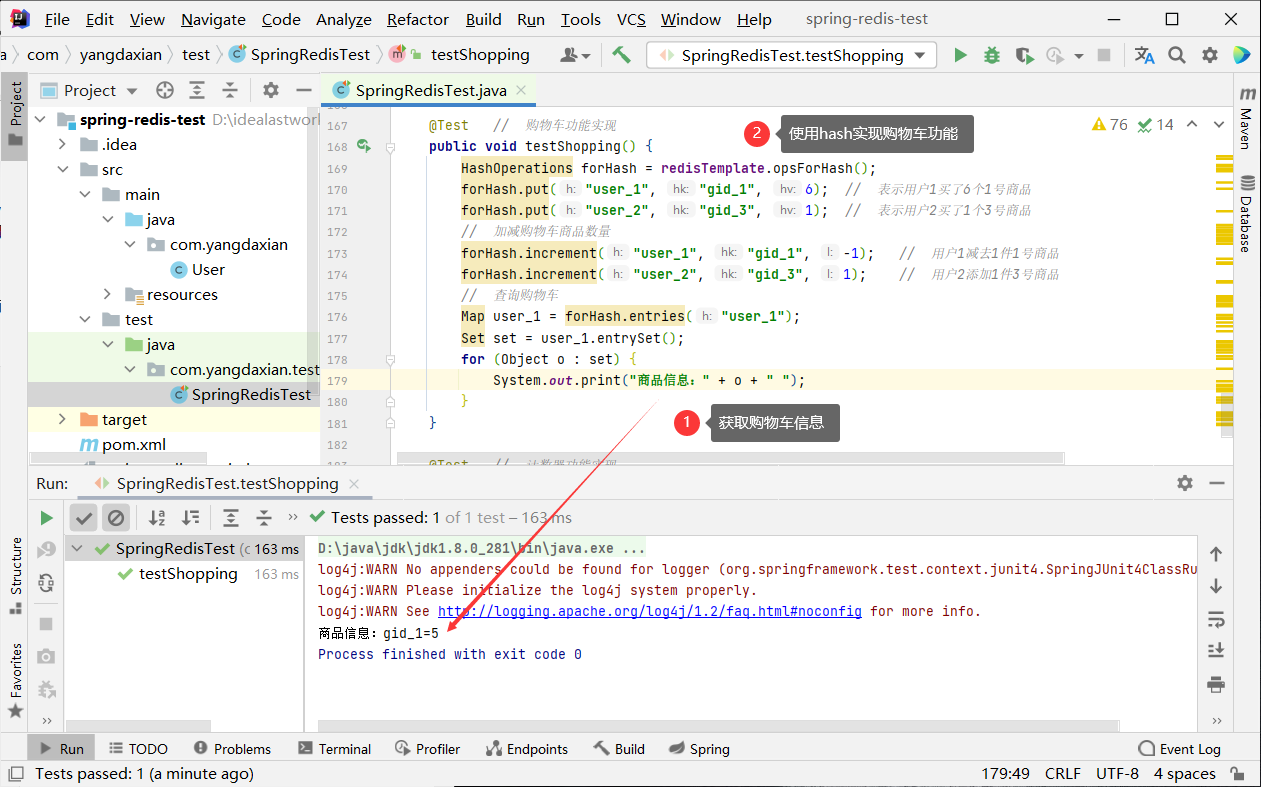Click scroll to end icon beside console

click(1216, 650)
